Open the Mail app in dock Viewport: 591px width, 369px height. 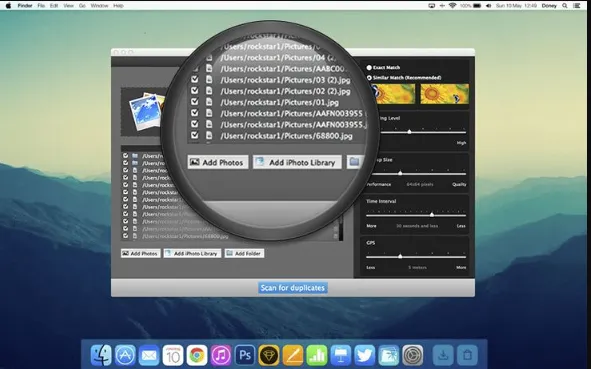149,355
